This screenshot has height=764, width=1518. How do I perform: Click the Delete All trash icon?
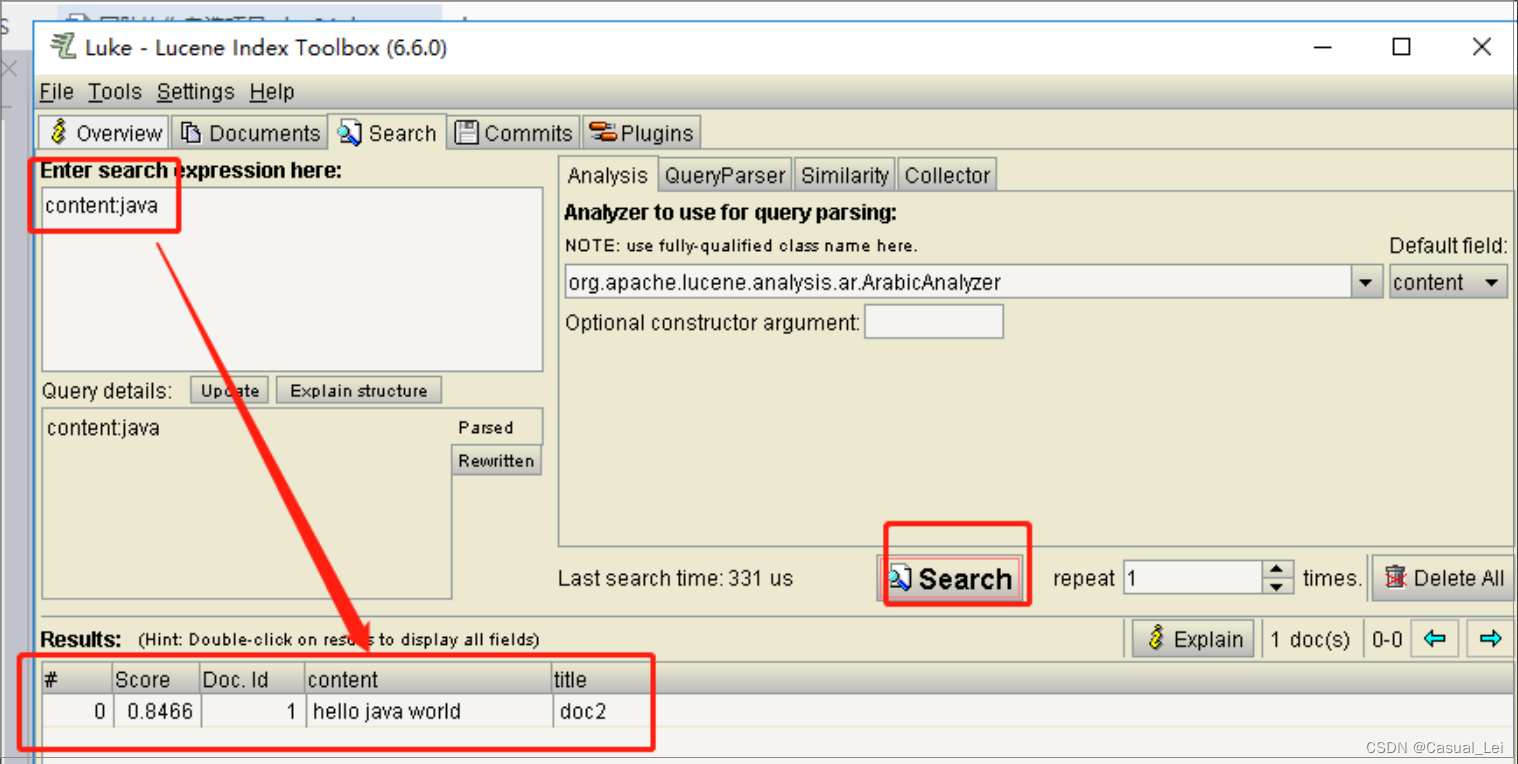[x=1396, y=578]
